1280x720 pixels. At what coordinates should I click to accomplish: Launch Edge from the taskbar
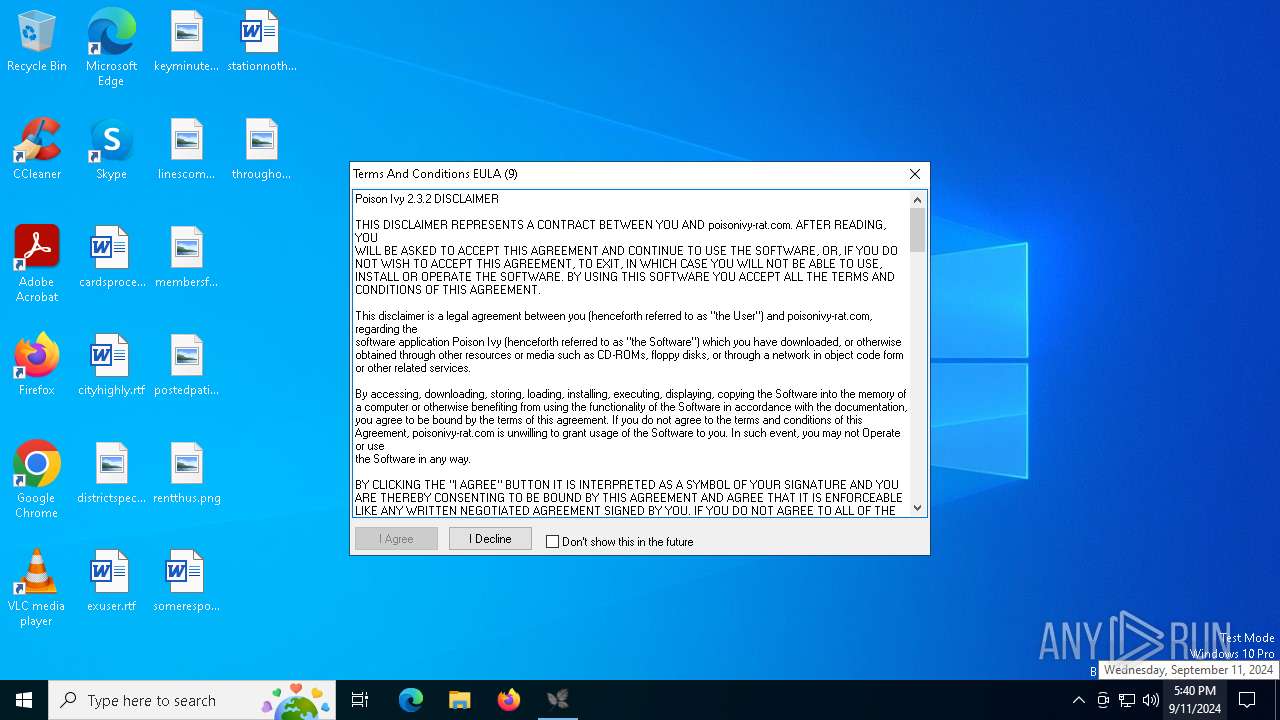[x=411, y=700]
